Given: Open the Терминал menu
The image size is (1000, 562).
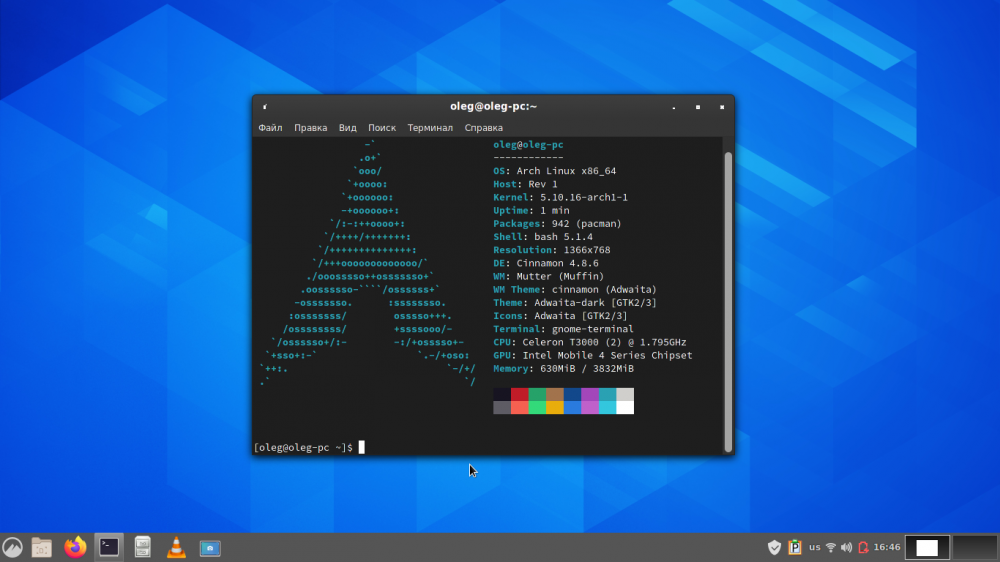Looking at the screenshot, I should coord(430,128).
